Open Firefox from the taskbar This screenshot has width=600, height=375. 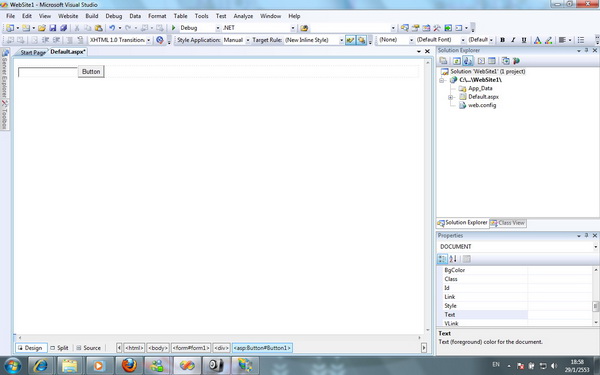click(x=129, y=365)
